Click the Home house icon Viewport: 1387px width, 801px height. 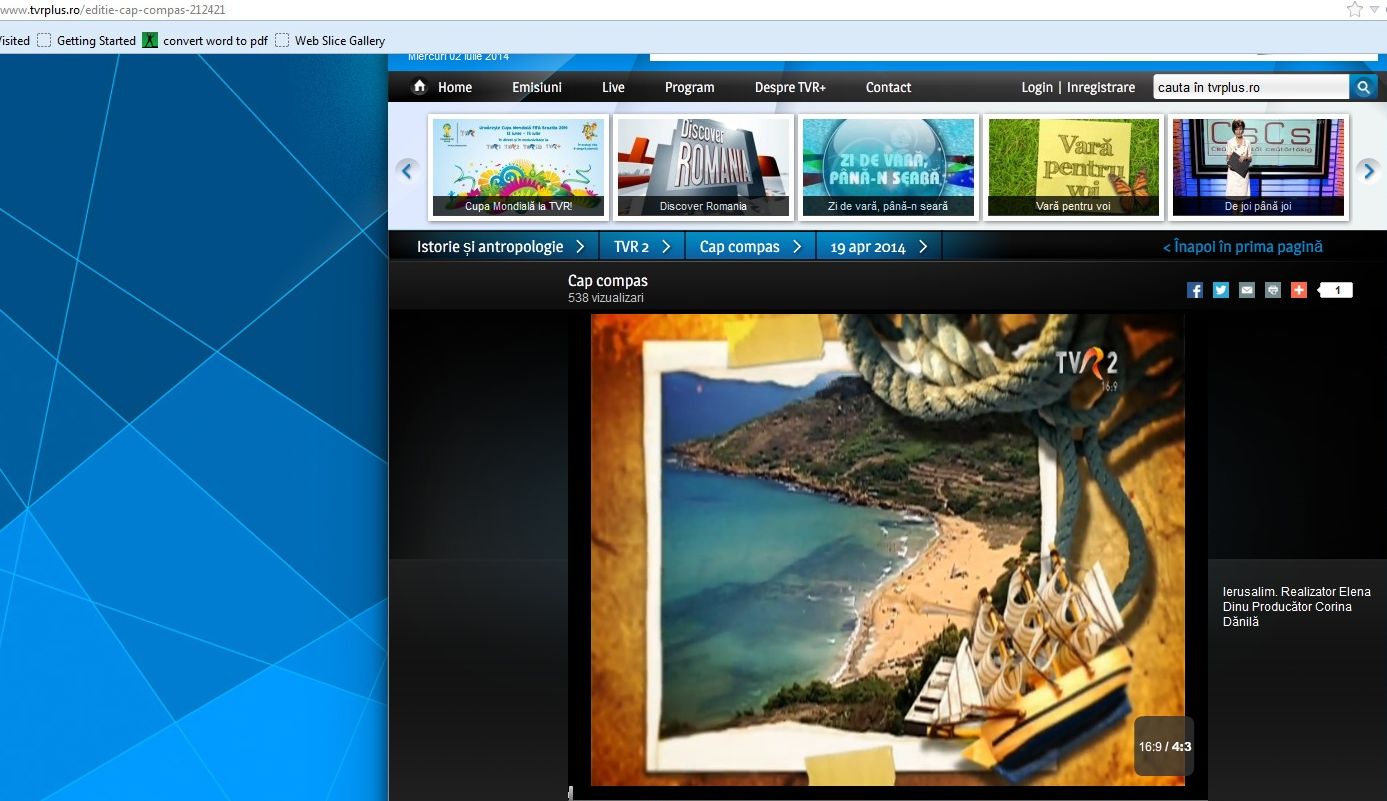(420, 87)
